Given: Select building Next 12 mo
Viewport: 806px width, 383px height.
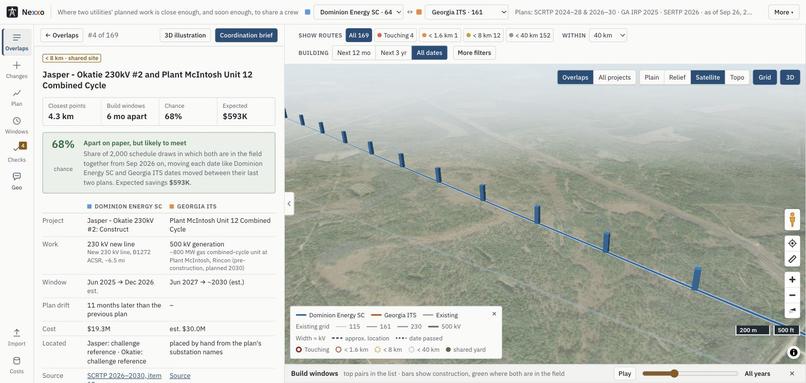Looking at the screenshot, I should [x=354, y=52].
